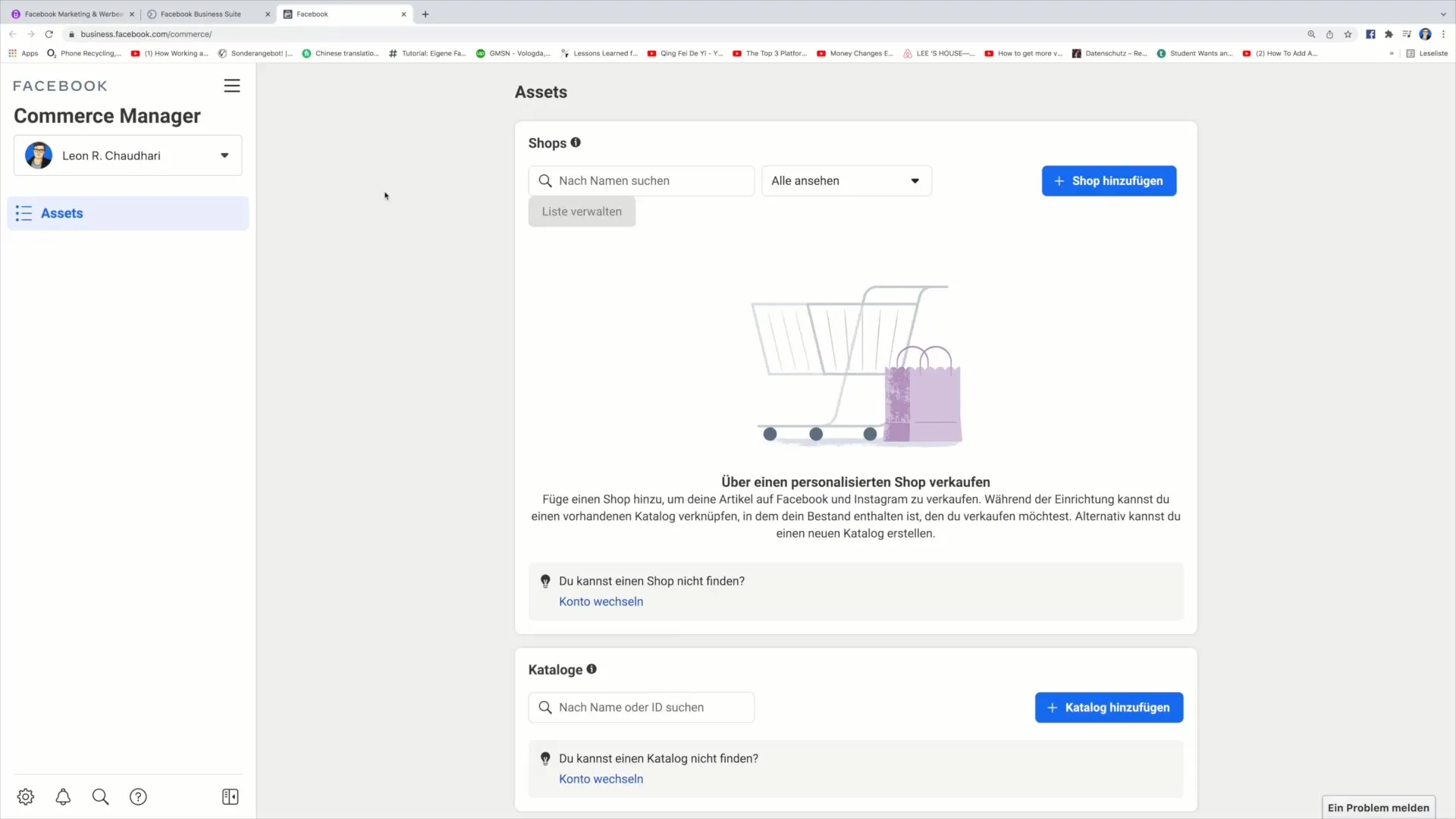The image size is (1456, 819).
Task: Close the Facebook Marketing & Werbe tab
Action: (131, 14)
